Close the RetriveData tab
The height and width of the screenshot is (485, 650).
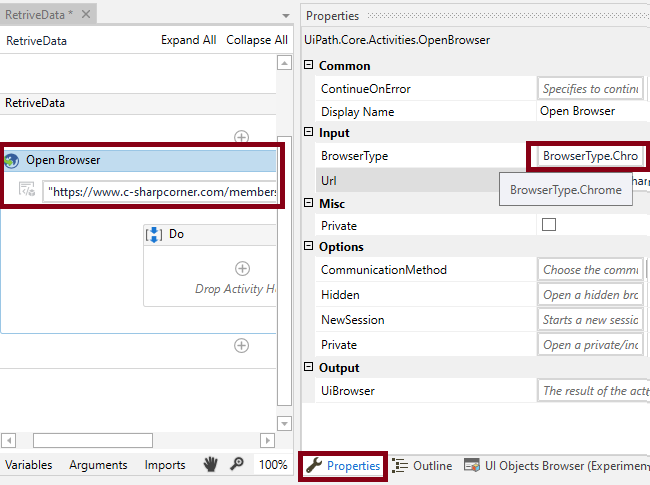[x=86, y=15]
